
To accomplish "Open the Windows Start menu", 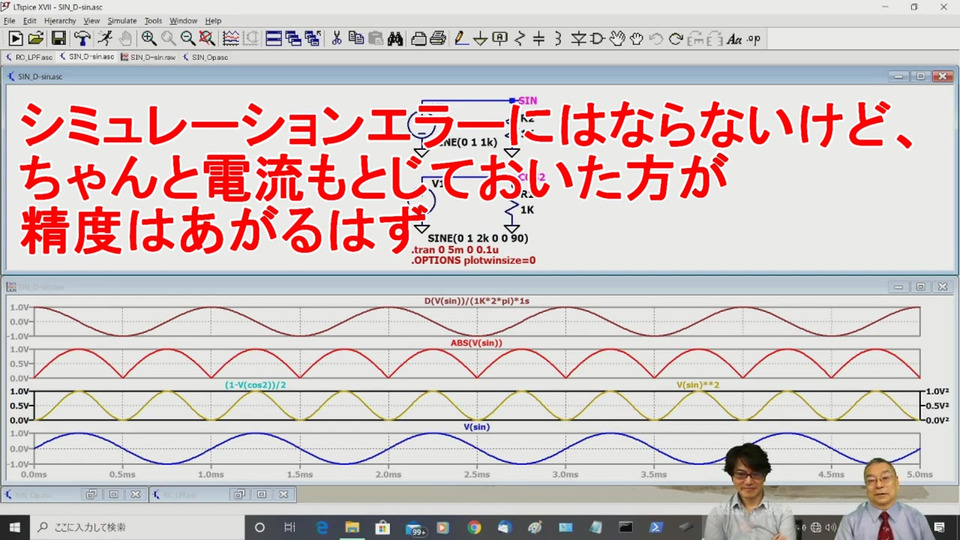I will coord(15,527).
